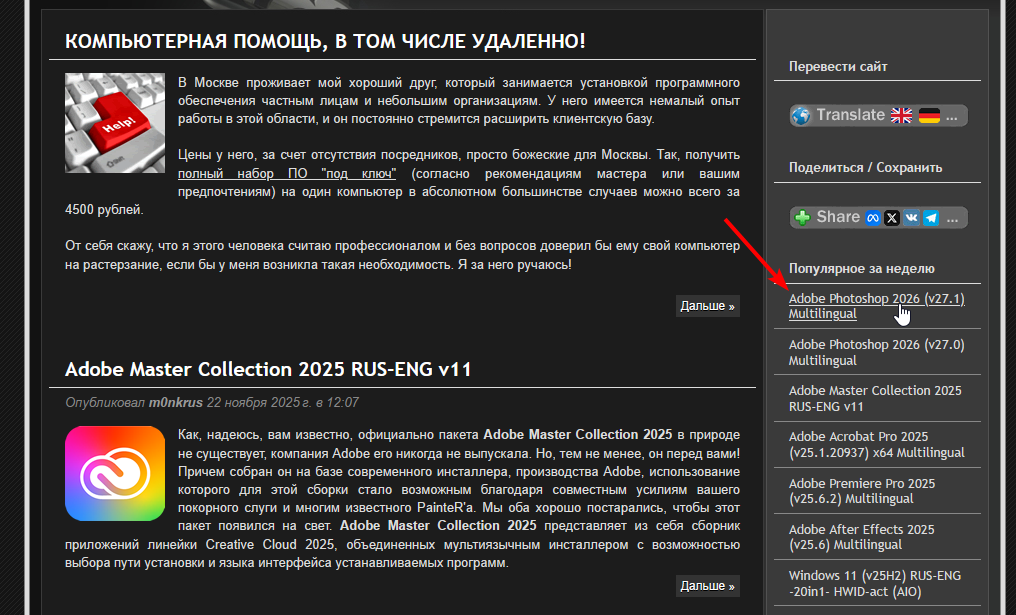The image size is (1016, 615).
Task: Open sidebar Adobe Master Collection 2025 RUS-ENG v11
Action: (x=875, y=399)
